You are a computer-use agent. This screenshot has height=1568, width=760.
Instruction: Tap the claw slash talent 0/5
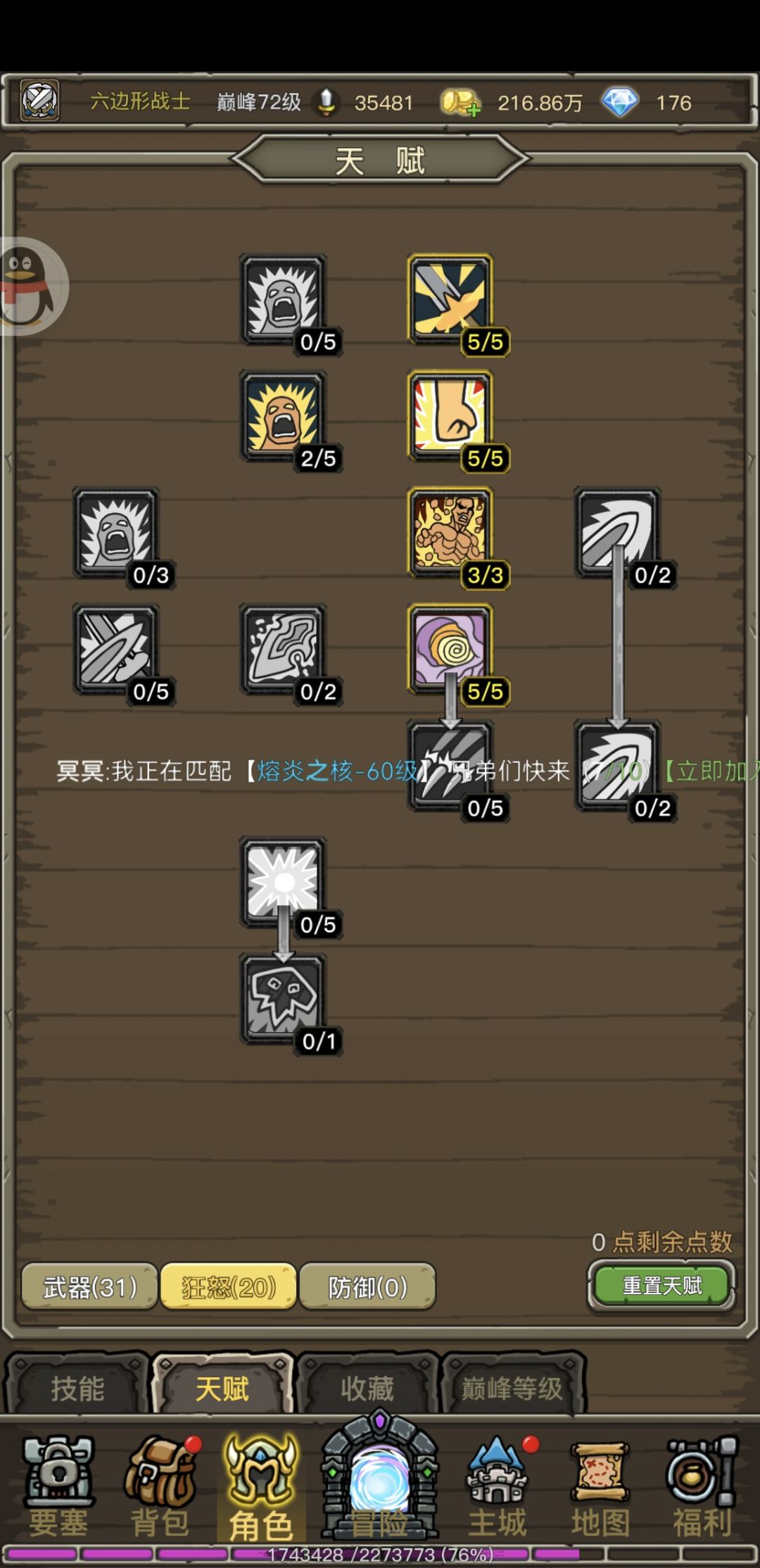tap(450, 766)
